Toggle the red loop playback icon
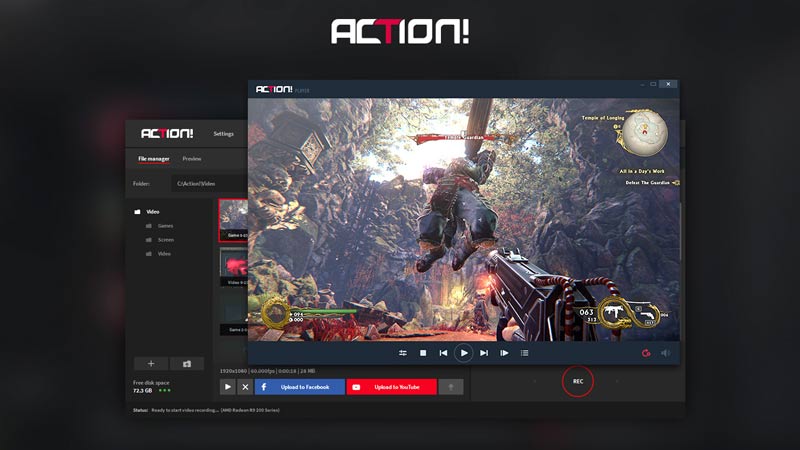 pos(645,353)
